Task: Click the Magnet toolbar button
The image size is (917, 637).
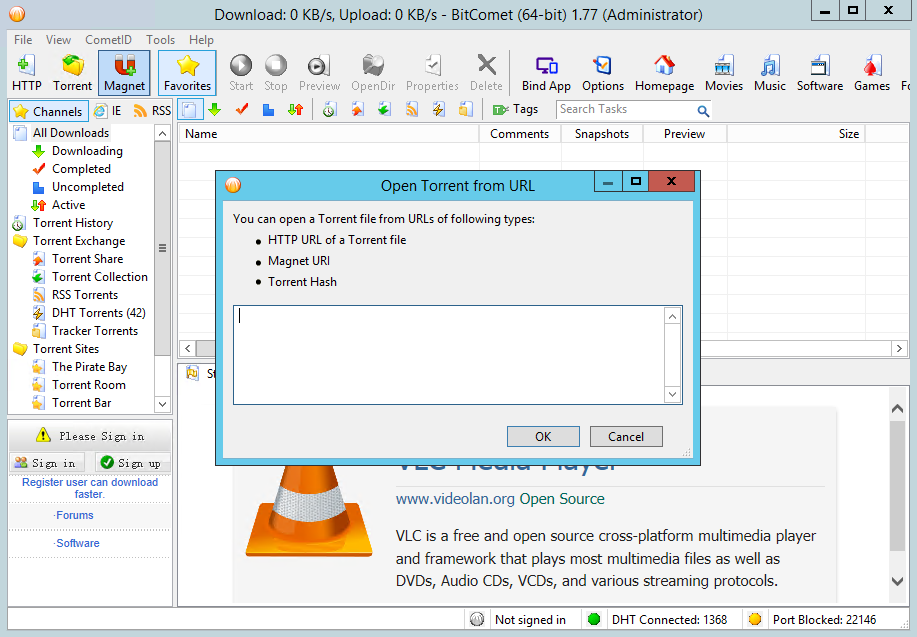Action: pos(124,73)
